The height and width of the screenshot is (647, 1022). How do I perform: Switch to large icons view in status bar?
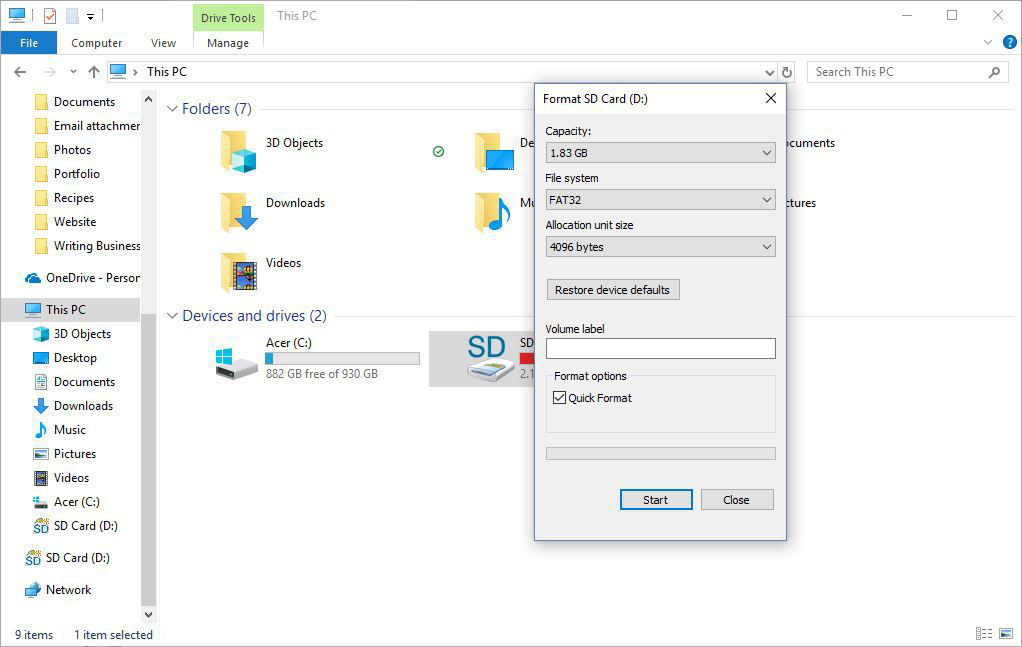click(1004, 634)
